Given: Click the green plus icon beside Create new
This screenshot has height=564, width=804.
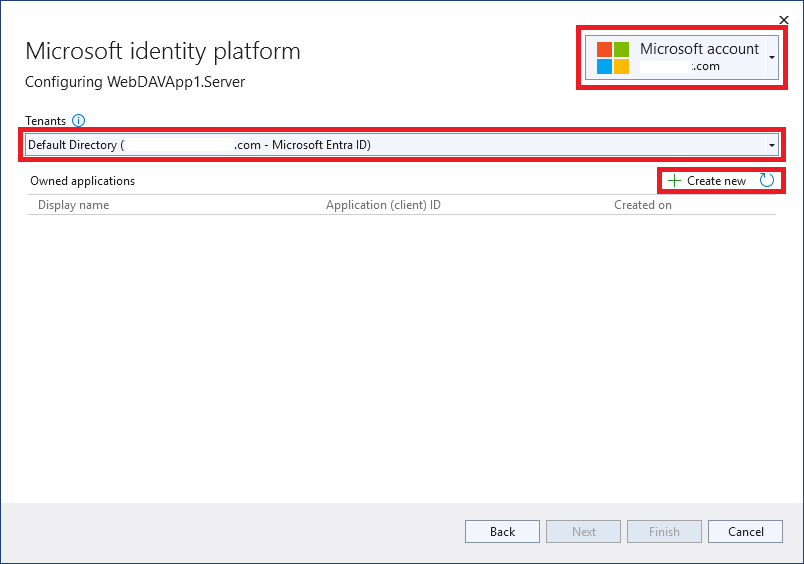Looking at the screenshot, I should [674, 180].
